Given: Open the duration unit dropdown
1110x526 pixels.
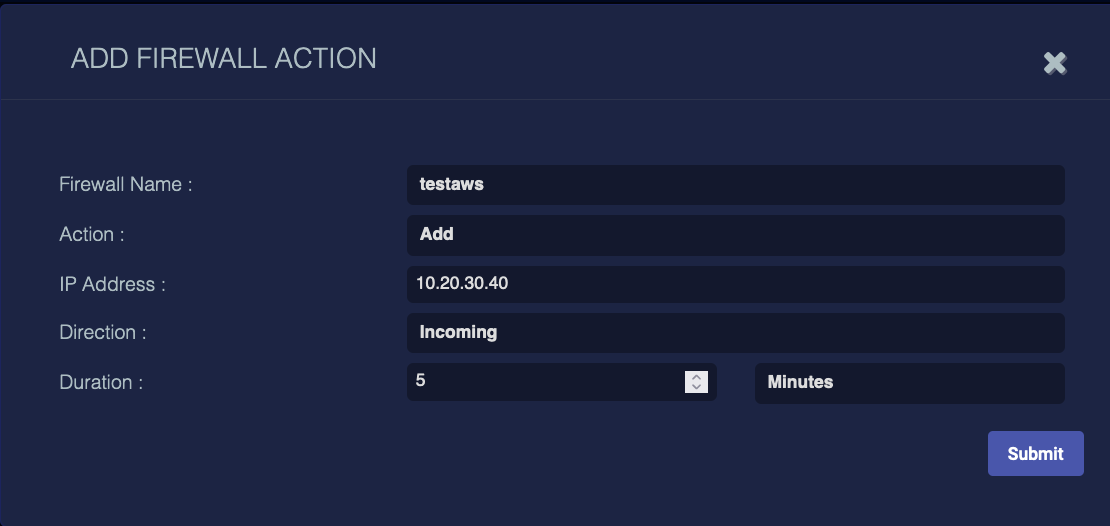Looking at the screenshot, I should [x=909, y=383].
